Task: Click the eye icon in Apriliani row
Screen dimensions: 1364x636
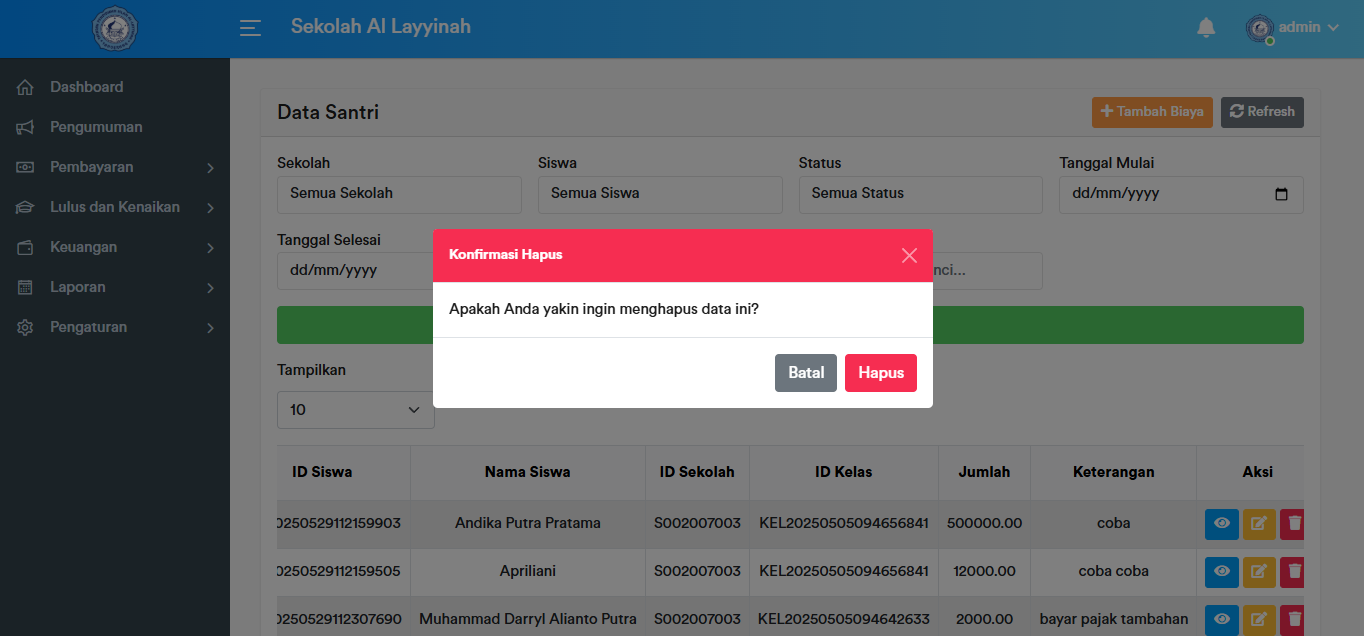Action: click(x=1221, y=572)
